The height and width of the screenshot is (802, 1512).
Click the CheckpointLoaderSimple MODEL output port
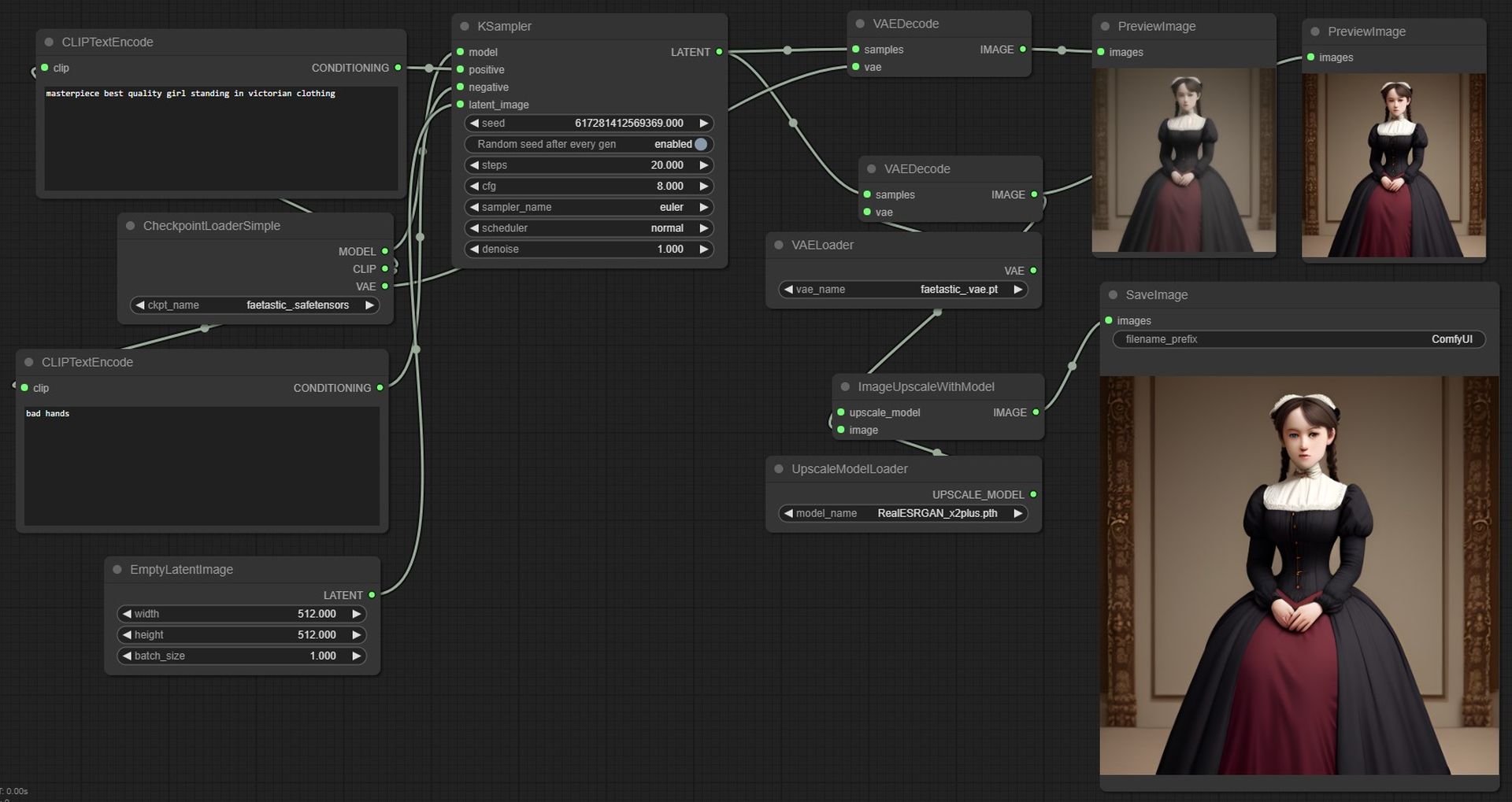385,252
